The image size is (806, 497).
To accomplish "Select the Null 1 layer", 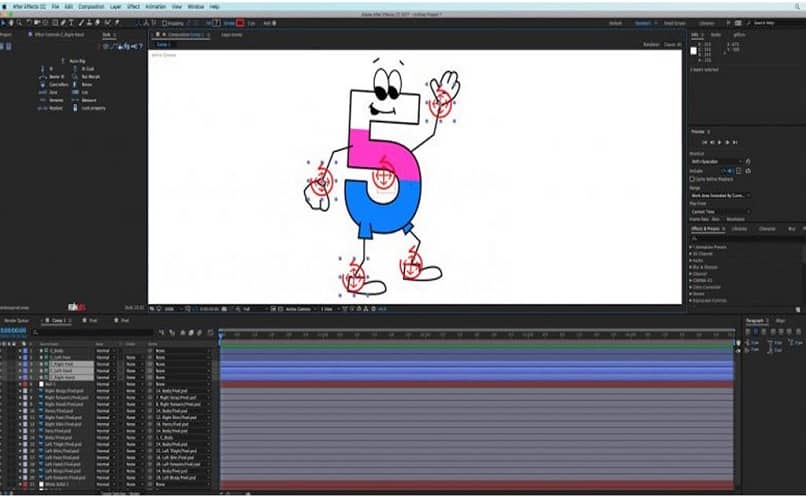I will 50,384.
